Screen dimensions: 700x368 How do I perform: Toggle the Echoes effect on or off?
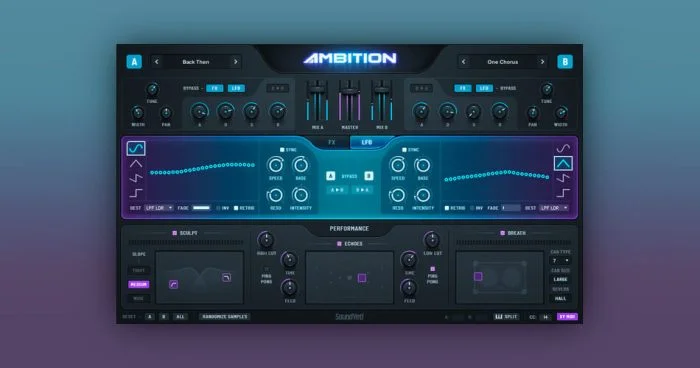[339, 244]
